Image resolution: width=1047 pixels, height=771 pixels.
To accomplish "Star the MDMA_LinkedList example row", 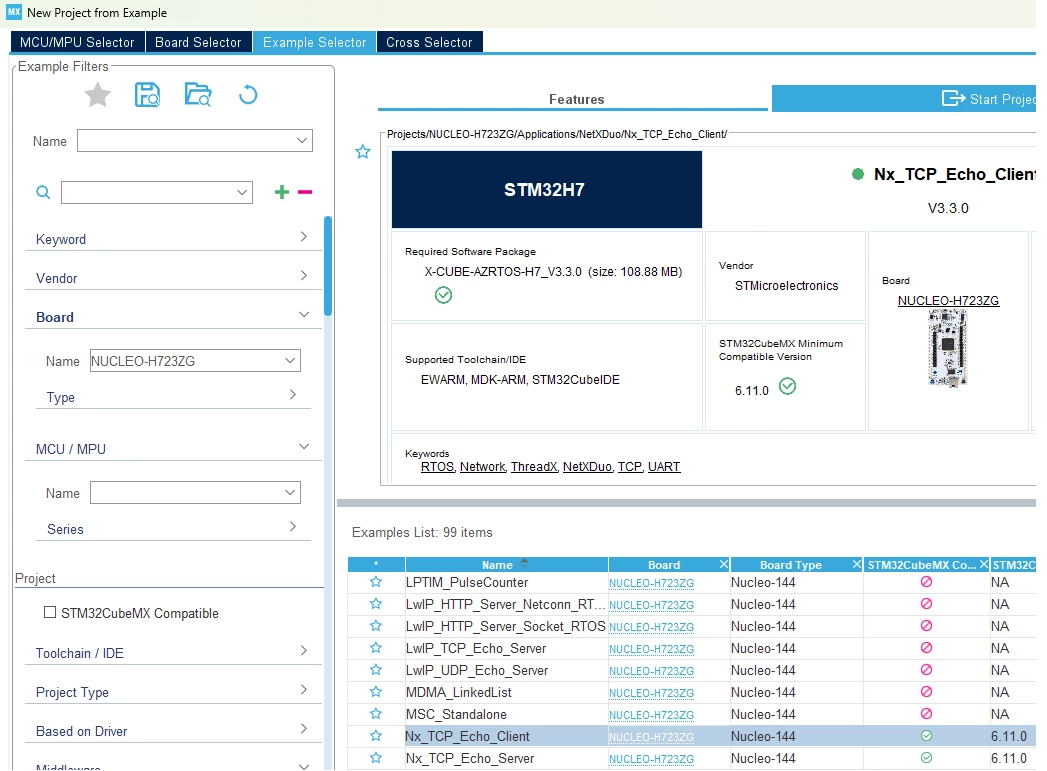I will (x=376, y=692).
